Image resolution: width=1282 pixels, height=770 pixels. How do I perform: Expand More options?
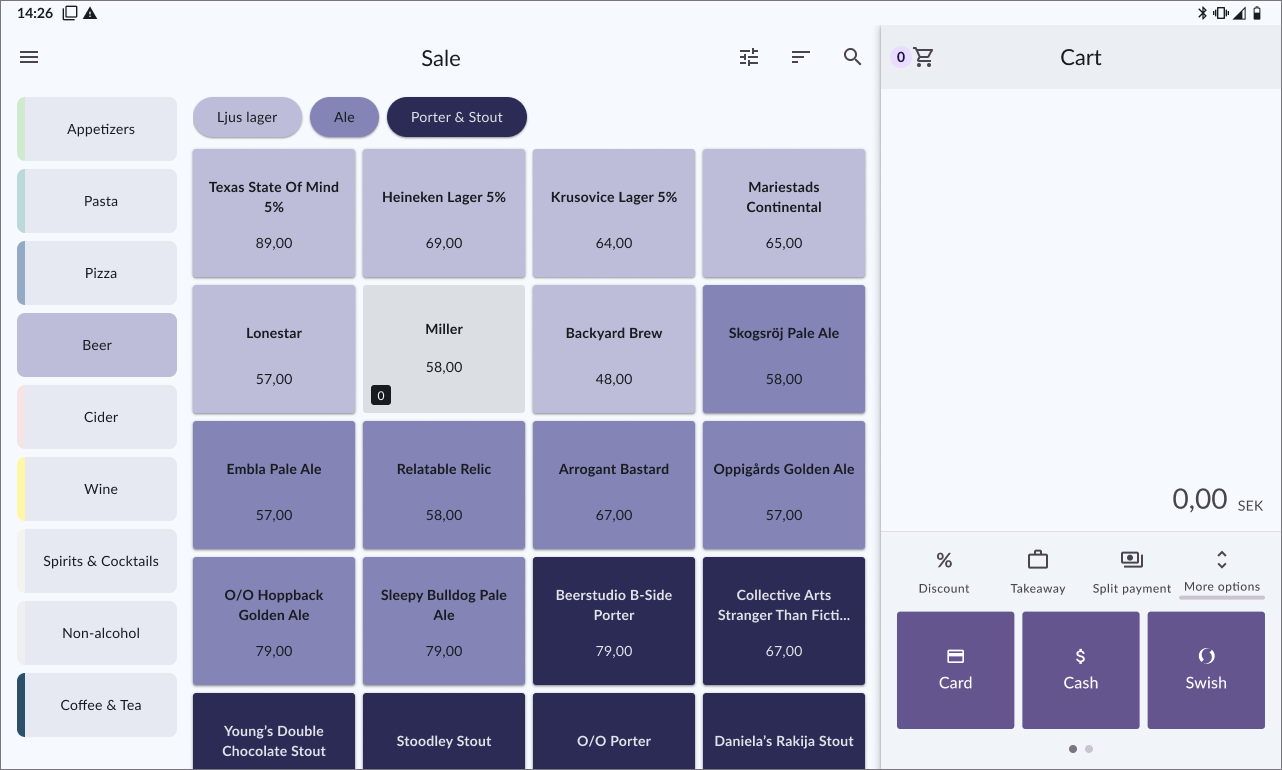pyautogui.click(x=1222, y=572)
